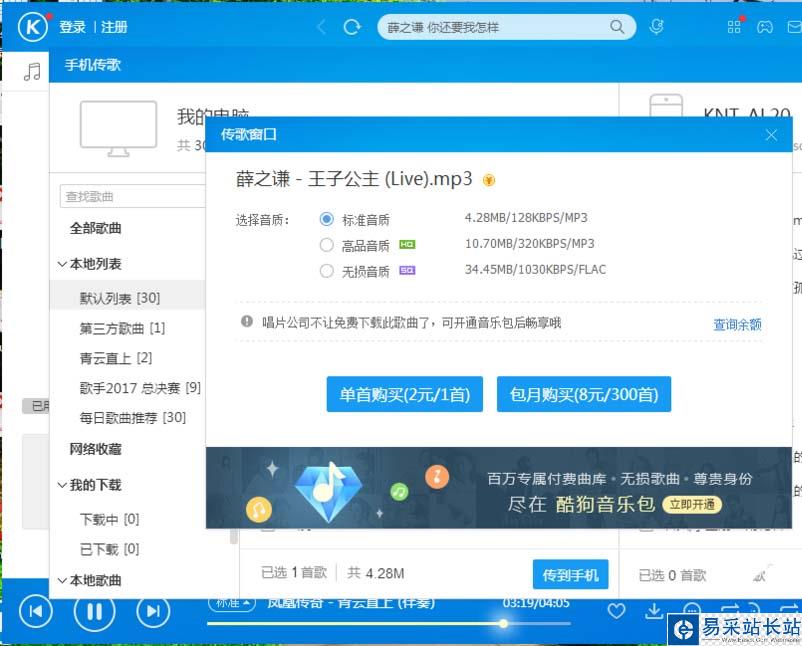
Task: Click the SQ badge beside 无损音质
Action: tap(407, 270)
